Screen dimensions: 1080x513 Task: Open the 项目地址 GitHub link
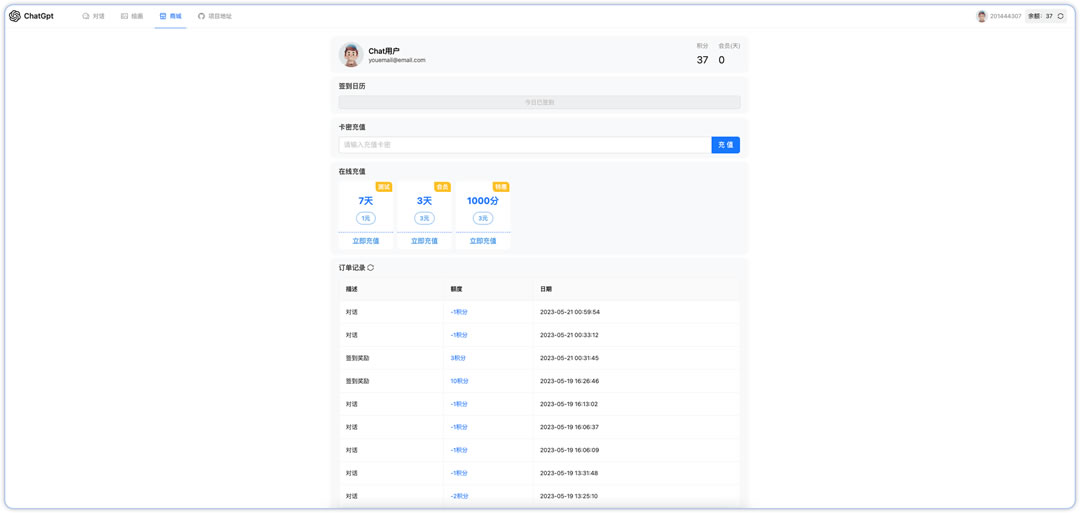point(214,16)
